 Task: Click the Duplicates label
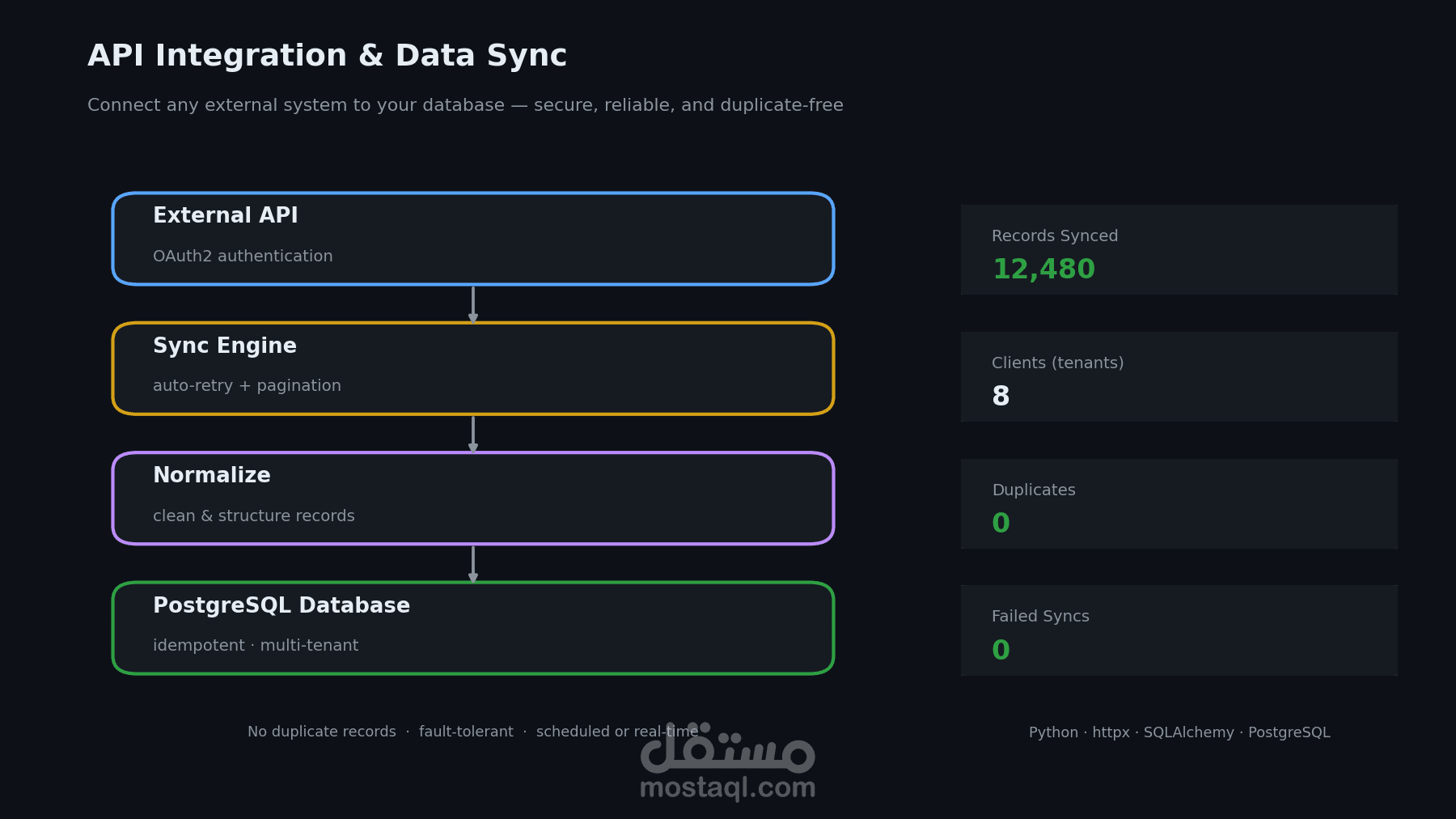click(1034, 490)
